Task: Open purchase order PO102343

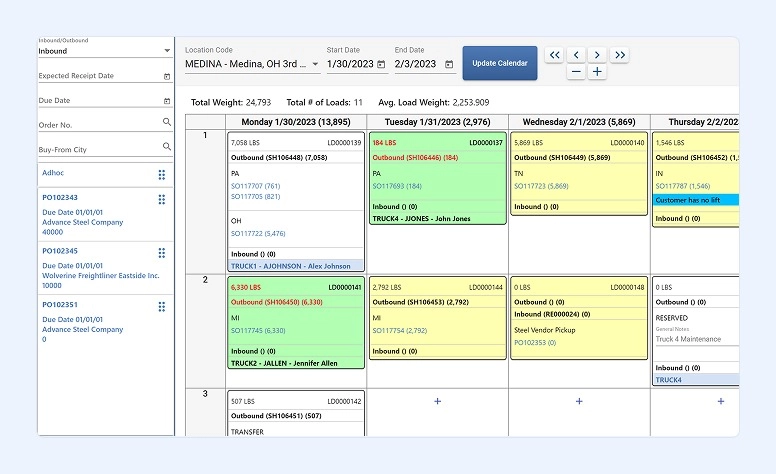Action: (x=60, y=197)
